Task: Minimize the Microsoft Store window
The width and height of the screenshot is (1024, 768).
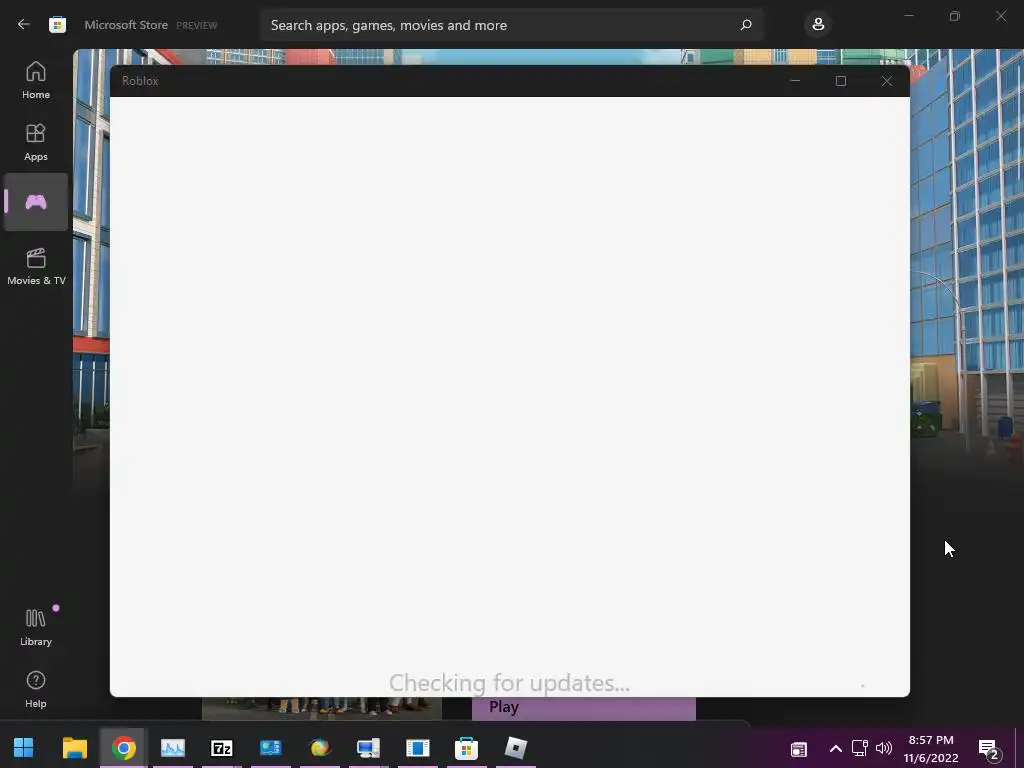Action: pos(908,16)
